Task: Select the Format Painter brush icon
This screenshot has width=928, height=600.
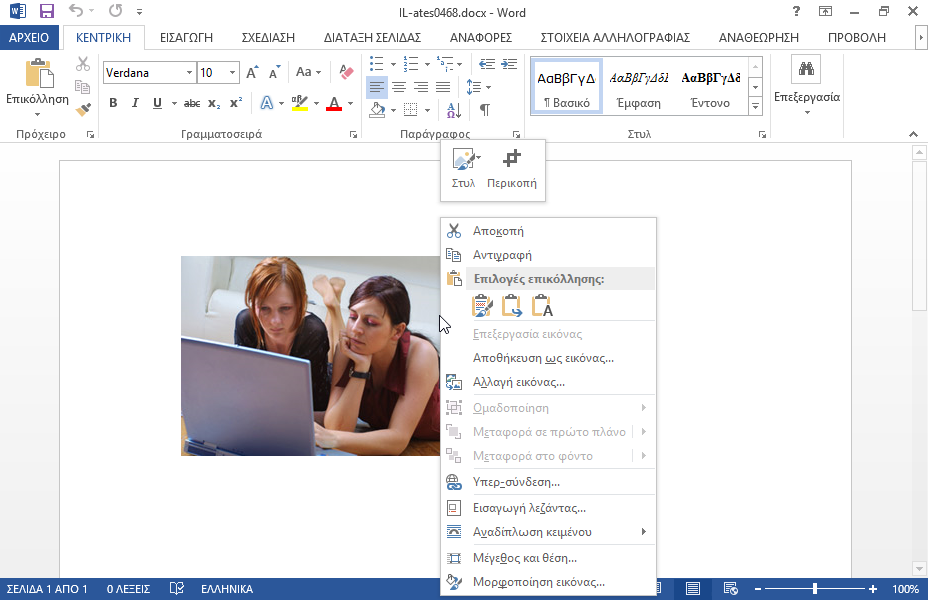Action: [83, 109]
